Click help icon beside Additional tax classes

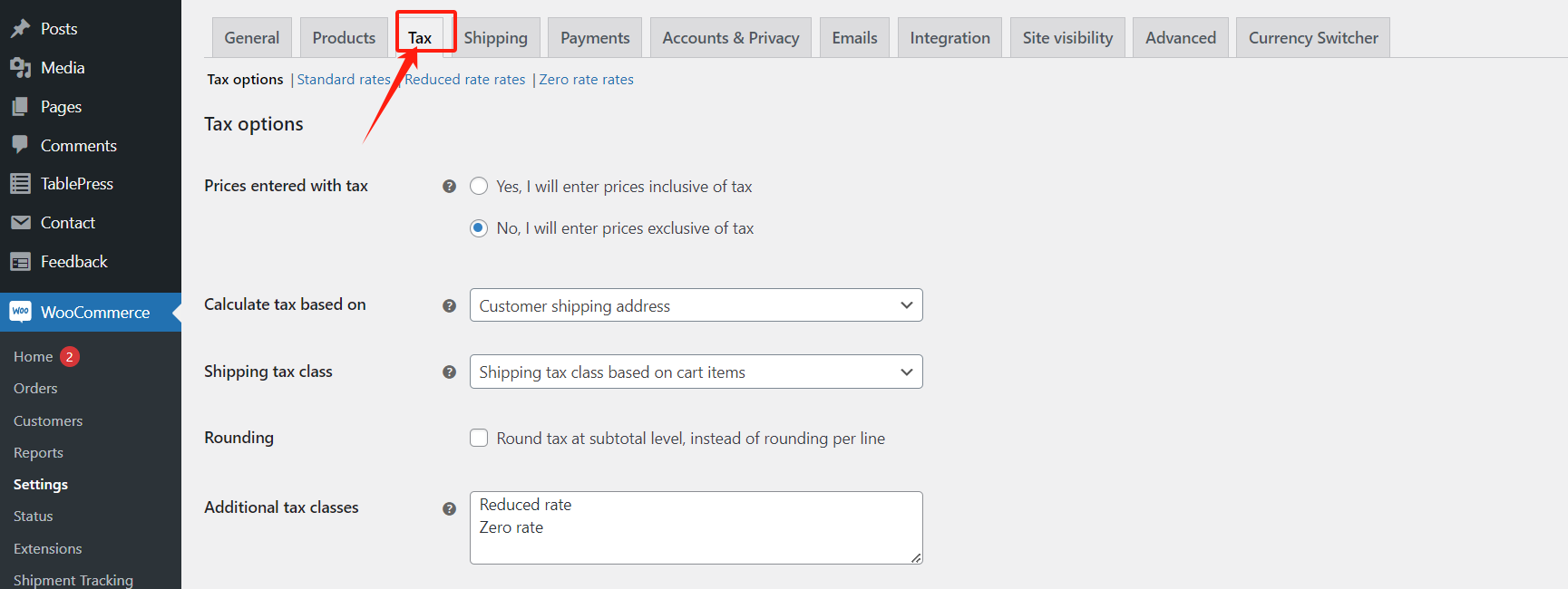449,508
